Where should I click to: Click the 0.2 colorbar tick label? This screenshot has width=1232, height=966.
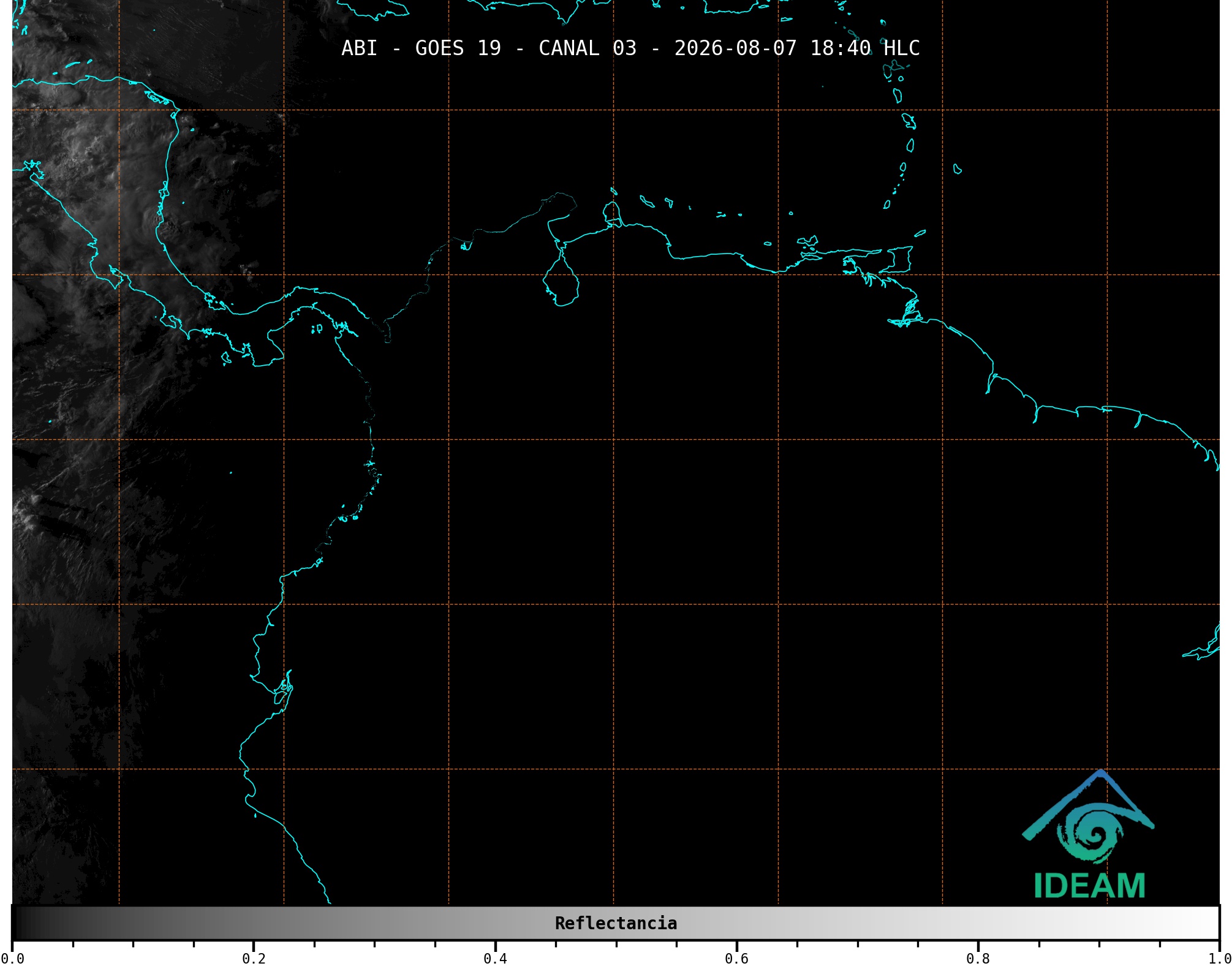pos(254,959)
